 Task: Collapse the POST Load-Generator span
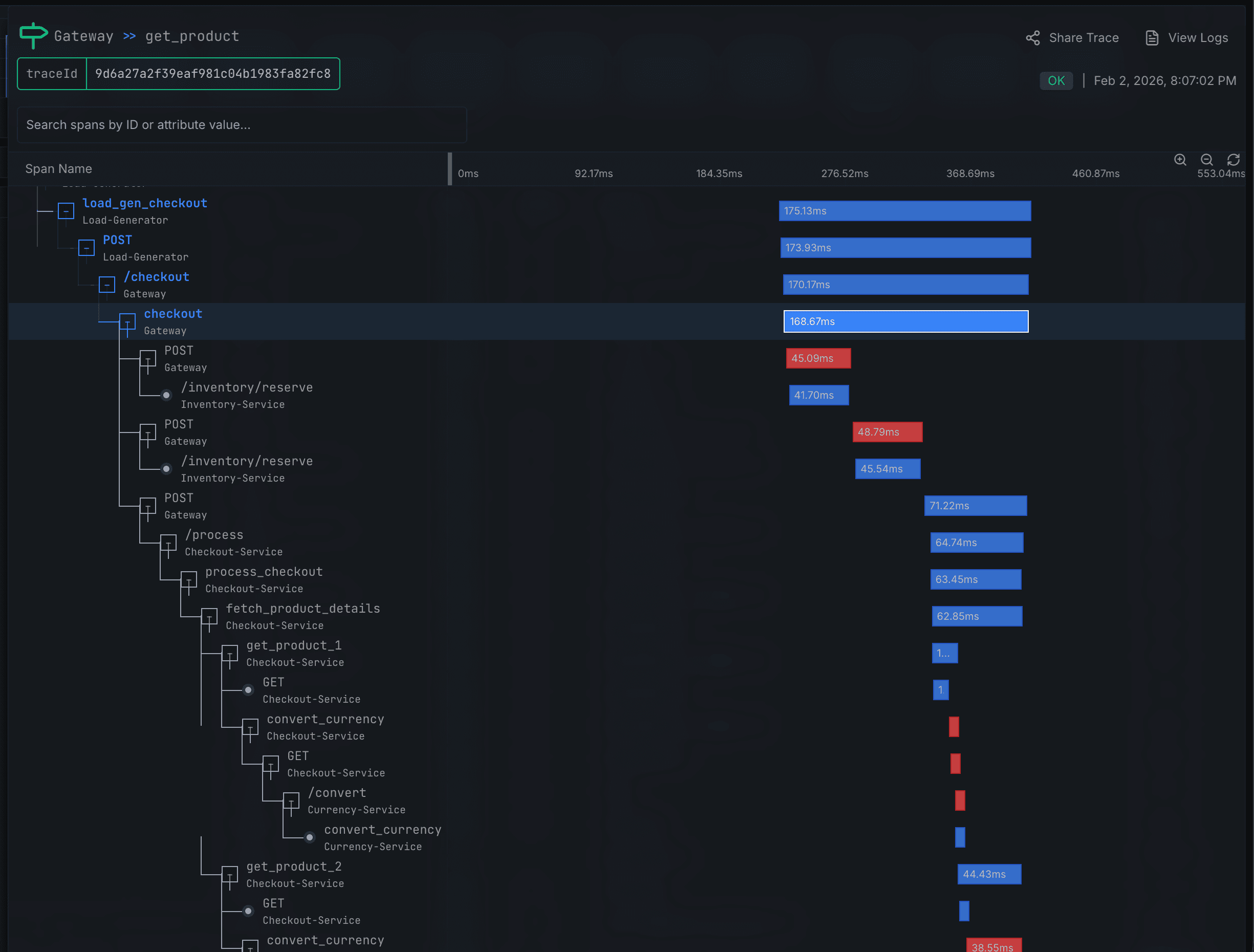click(x=86, y=247)
